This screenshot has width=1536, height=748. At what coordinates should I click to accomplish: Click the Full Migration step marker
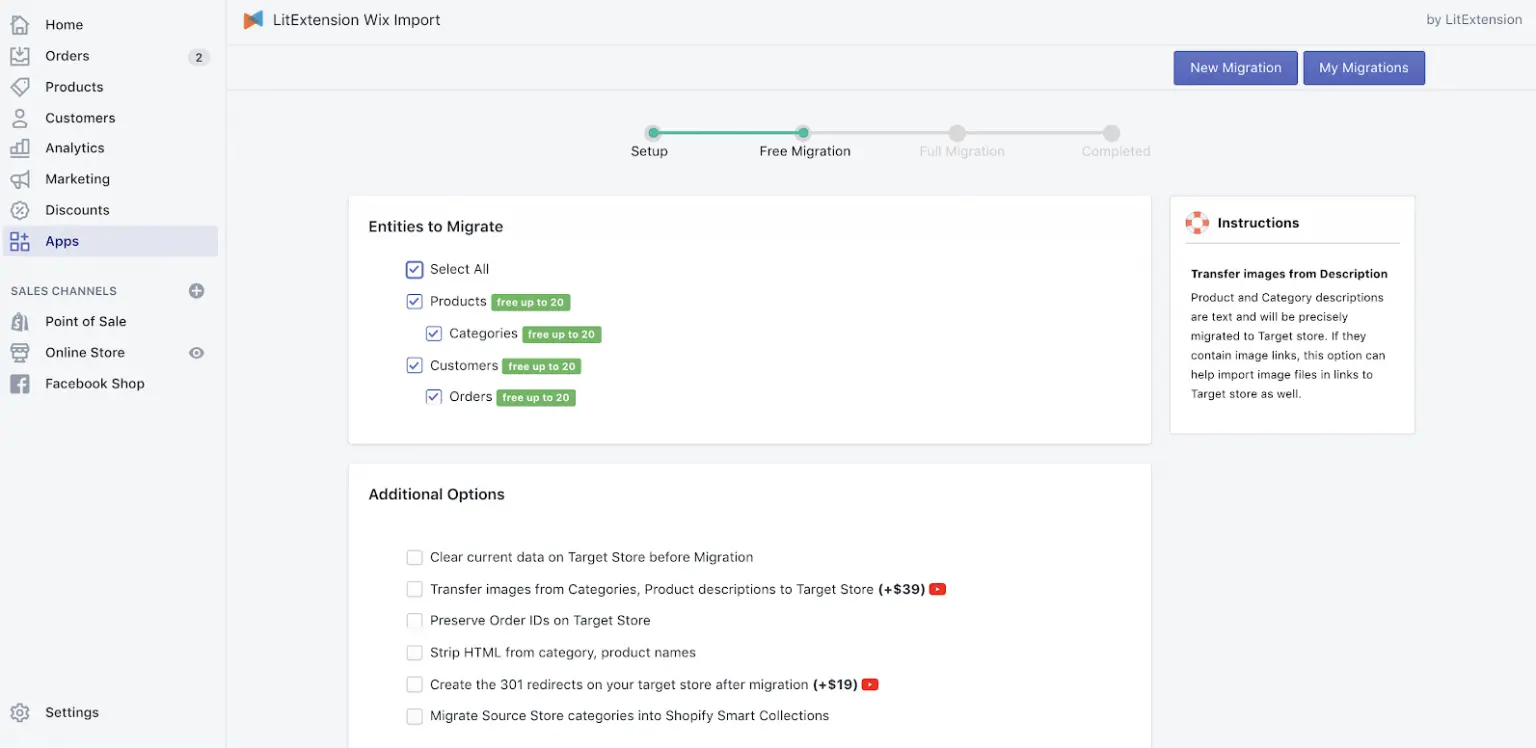tap(957, 133)
